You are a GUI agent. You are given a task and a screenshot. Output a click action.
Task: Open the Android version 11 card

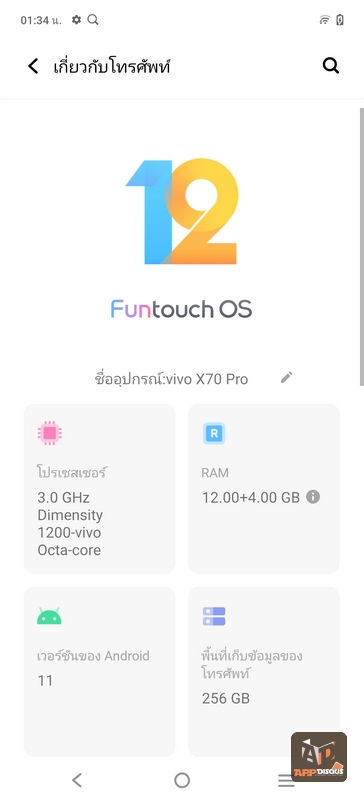tap(100, 671)
